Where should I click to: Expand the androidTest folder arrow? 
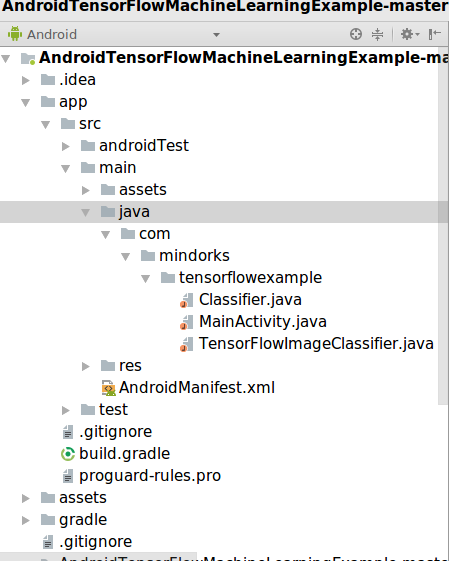click(65, 146)
